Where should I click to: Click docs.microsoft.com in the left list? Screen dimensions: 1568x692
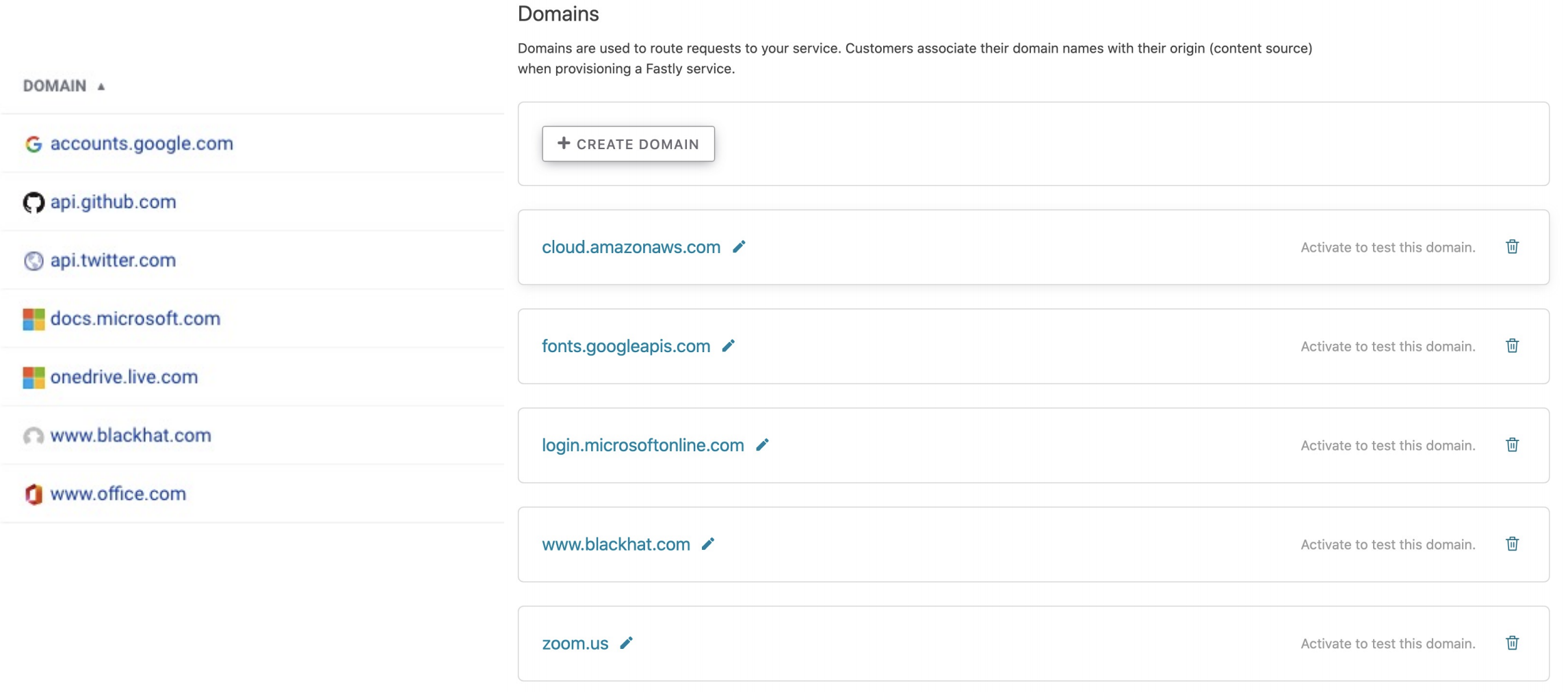[x=135, y=319]
